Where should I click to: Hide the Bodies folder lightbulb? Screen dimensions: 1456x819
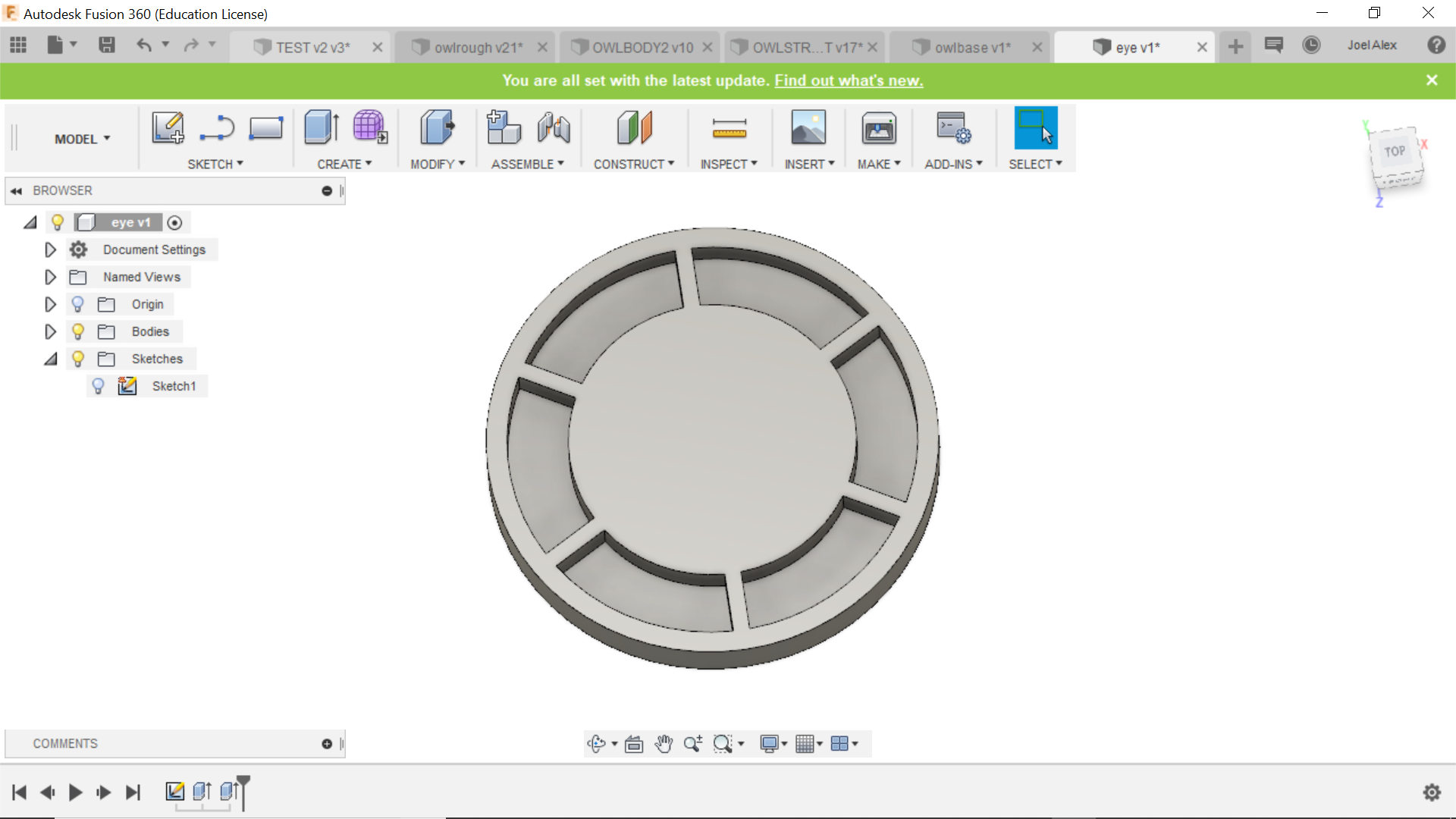pyautogui.click(x=77, y=331)
